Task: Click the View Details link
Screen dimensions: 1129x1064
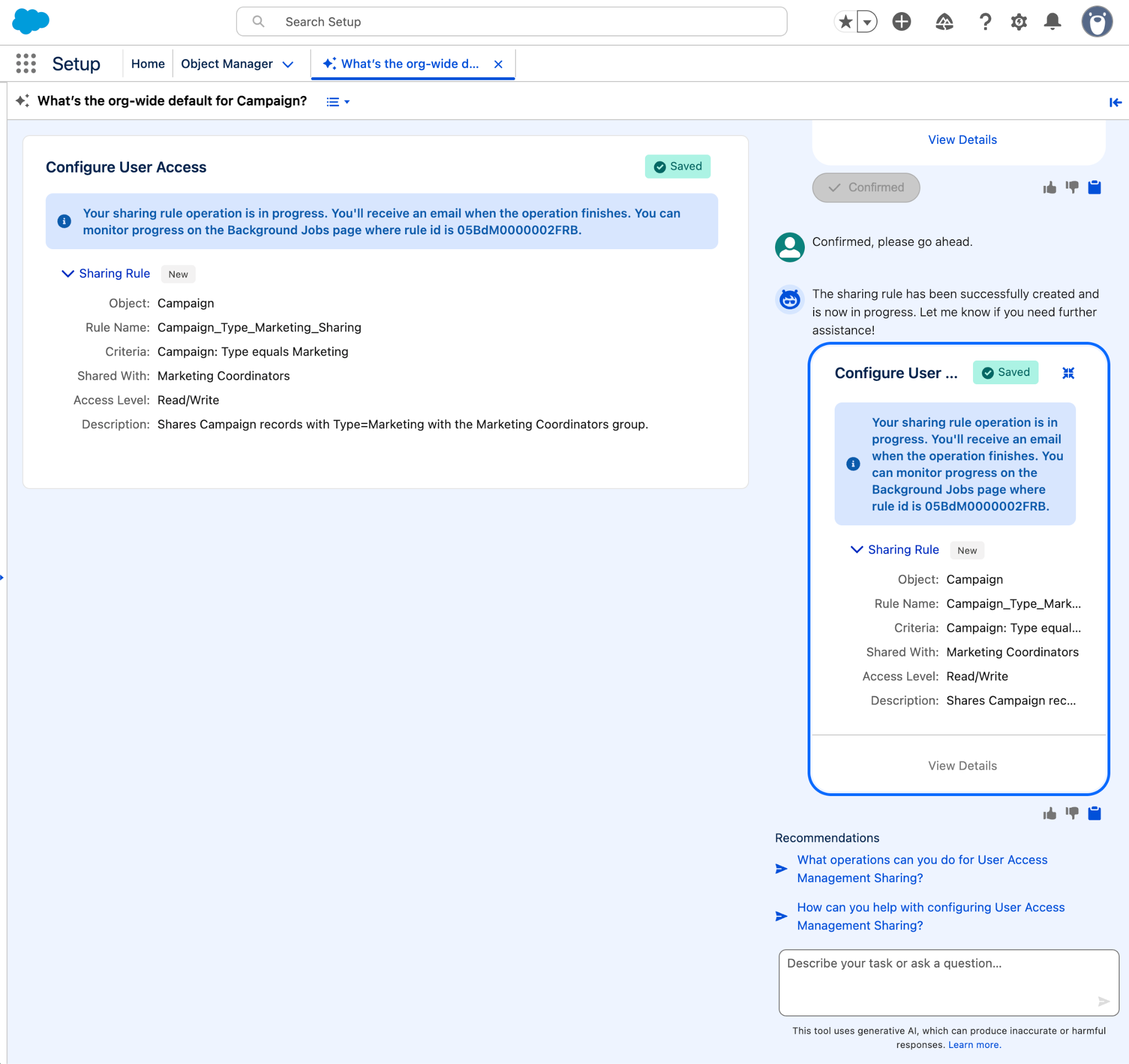Action: coord(962,765)
